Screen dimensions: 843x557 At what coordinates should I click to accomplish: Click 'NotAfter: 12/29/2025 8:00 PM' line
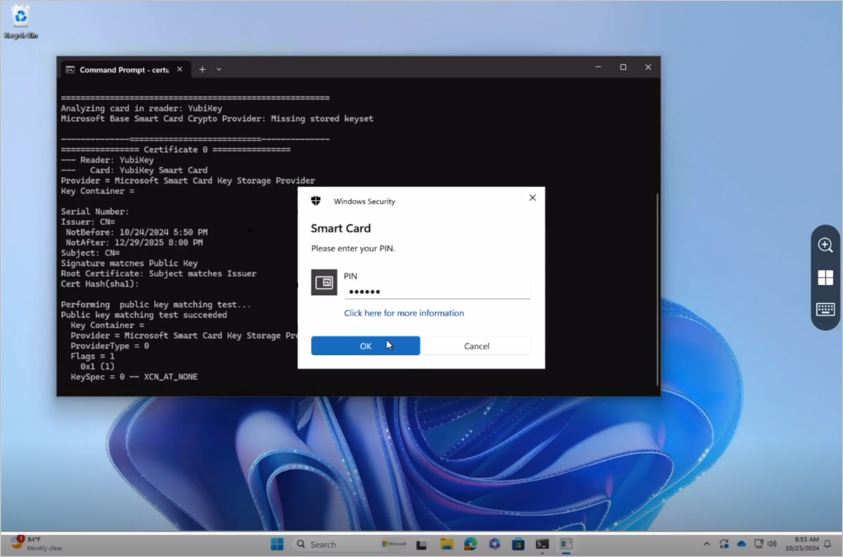point(134,242)
